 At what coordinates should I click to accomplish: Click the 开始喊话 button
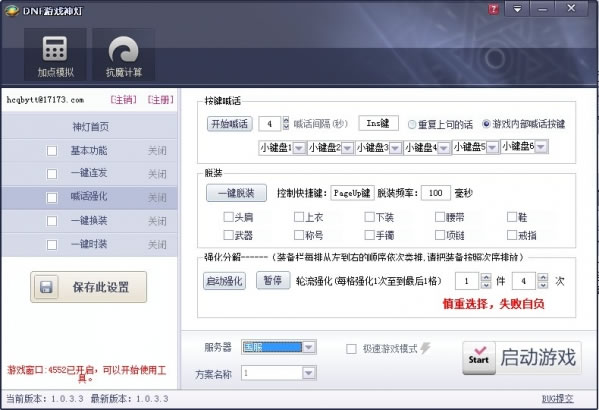230,124
